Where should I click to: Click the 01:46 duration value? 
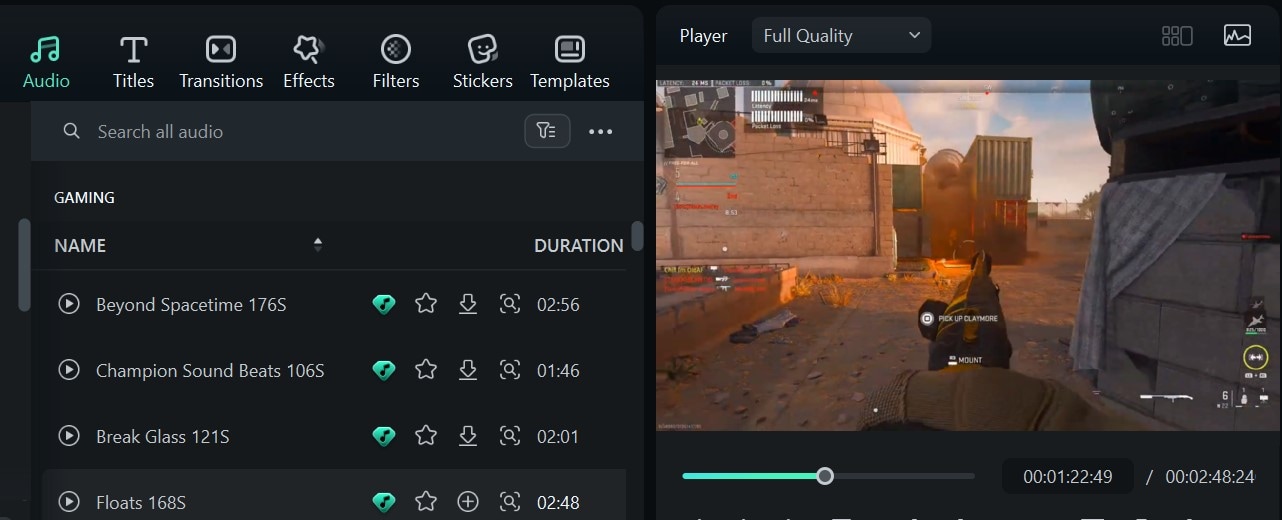558,370
